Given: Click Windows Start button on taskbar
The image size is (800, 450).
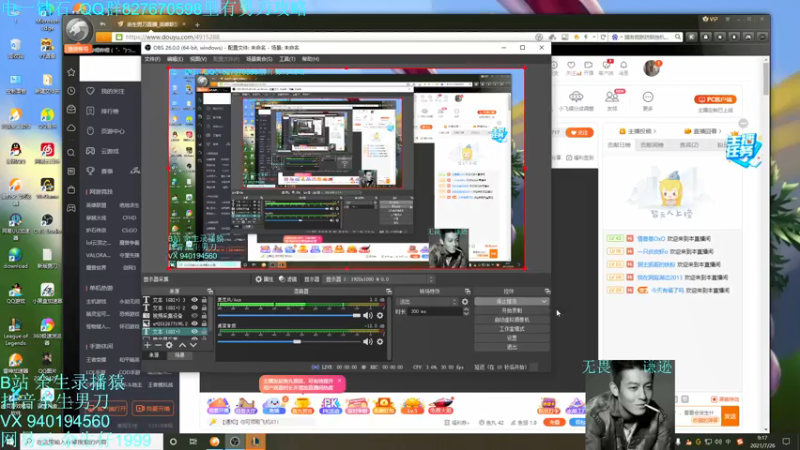Looking at the screenshot, I should 9,441.
